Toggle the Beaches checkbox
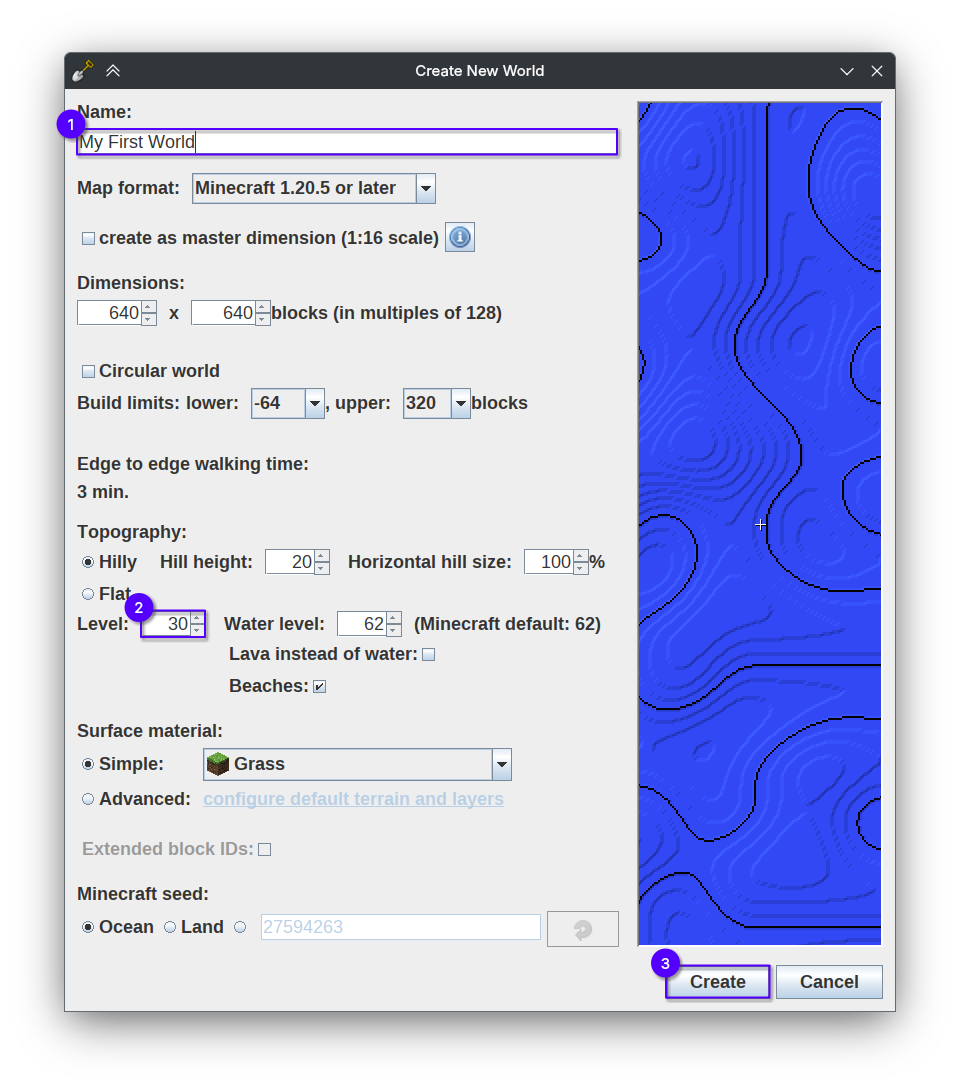Image resolution: width=960 pixels, height=1088 pixels. coord(319,686)
